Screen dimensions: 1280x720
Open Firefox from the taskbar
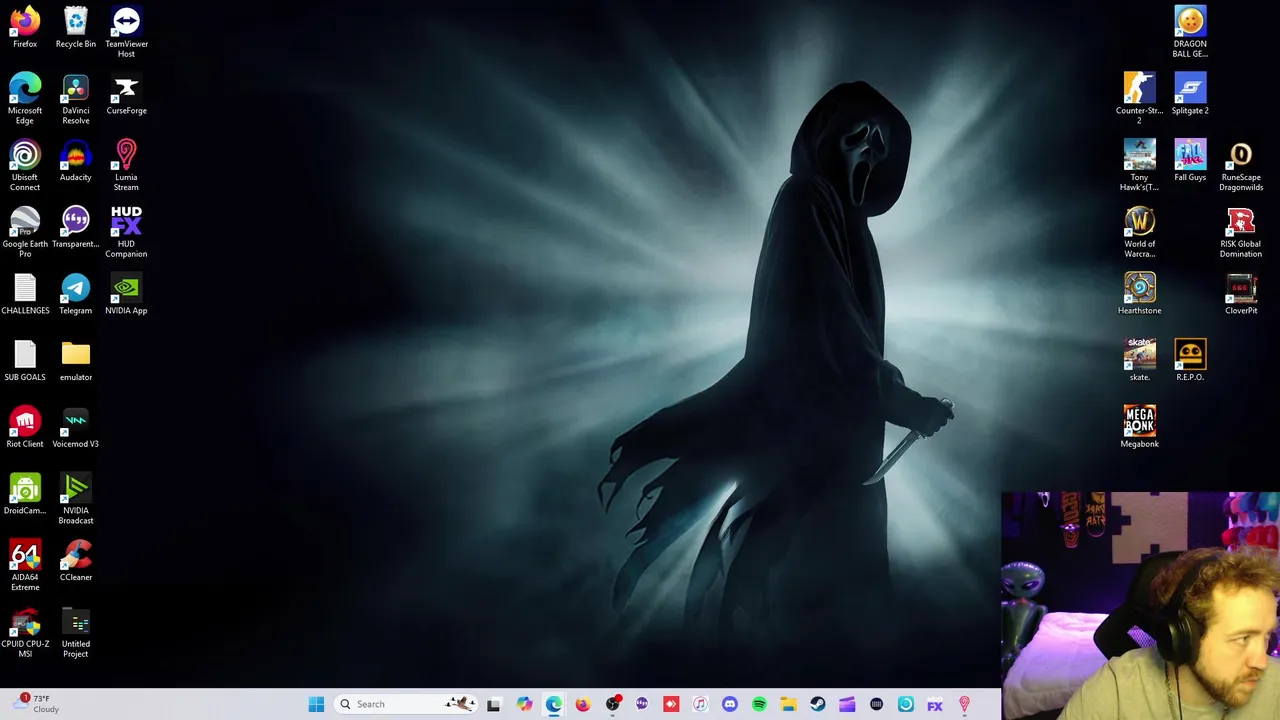[x=583, y=704]
